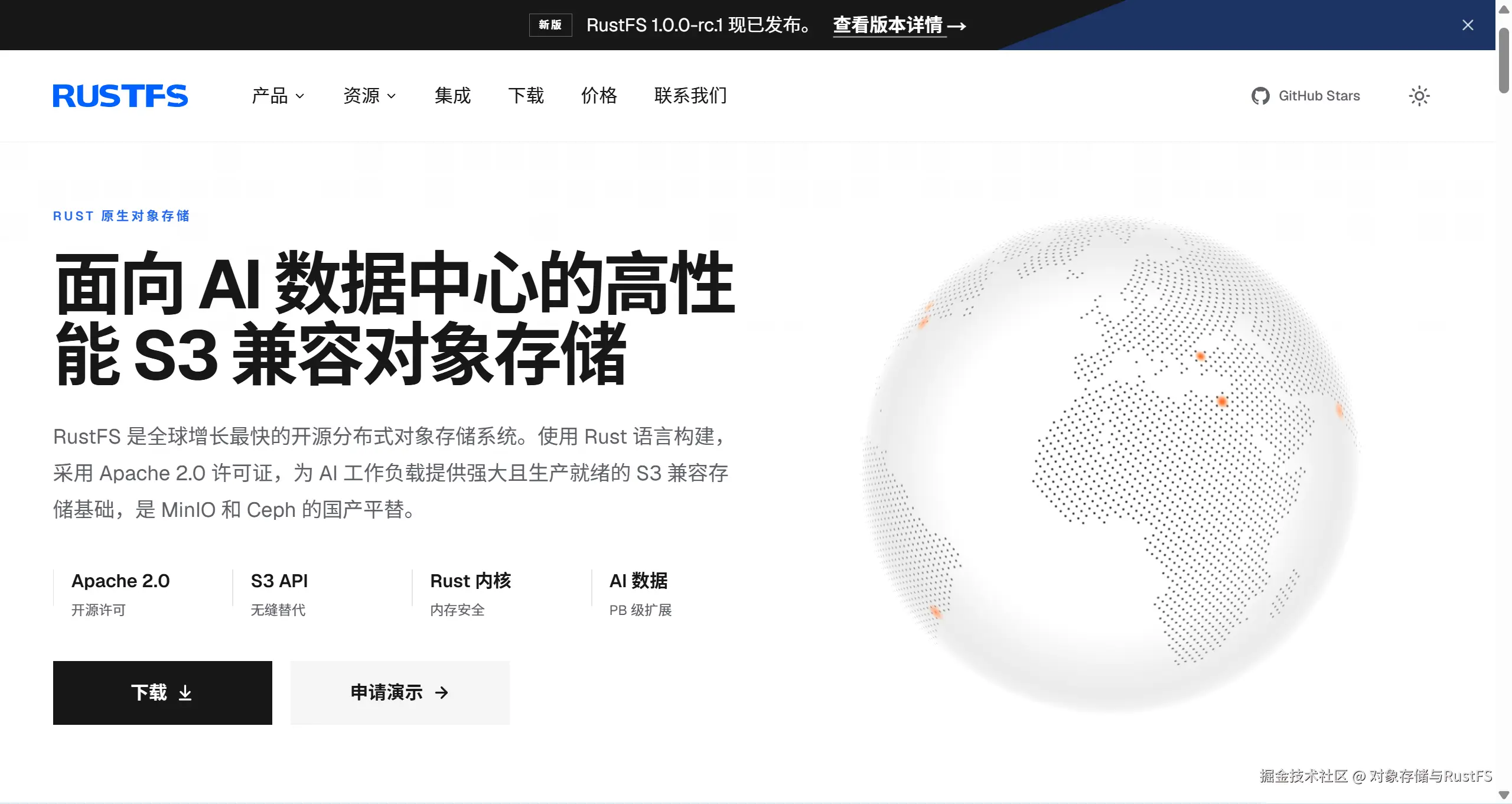This screenshot has height=804, width=1512.
Task: Click the 无缝替代 caption
Action: click(278, 610)
